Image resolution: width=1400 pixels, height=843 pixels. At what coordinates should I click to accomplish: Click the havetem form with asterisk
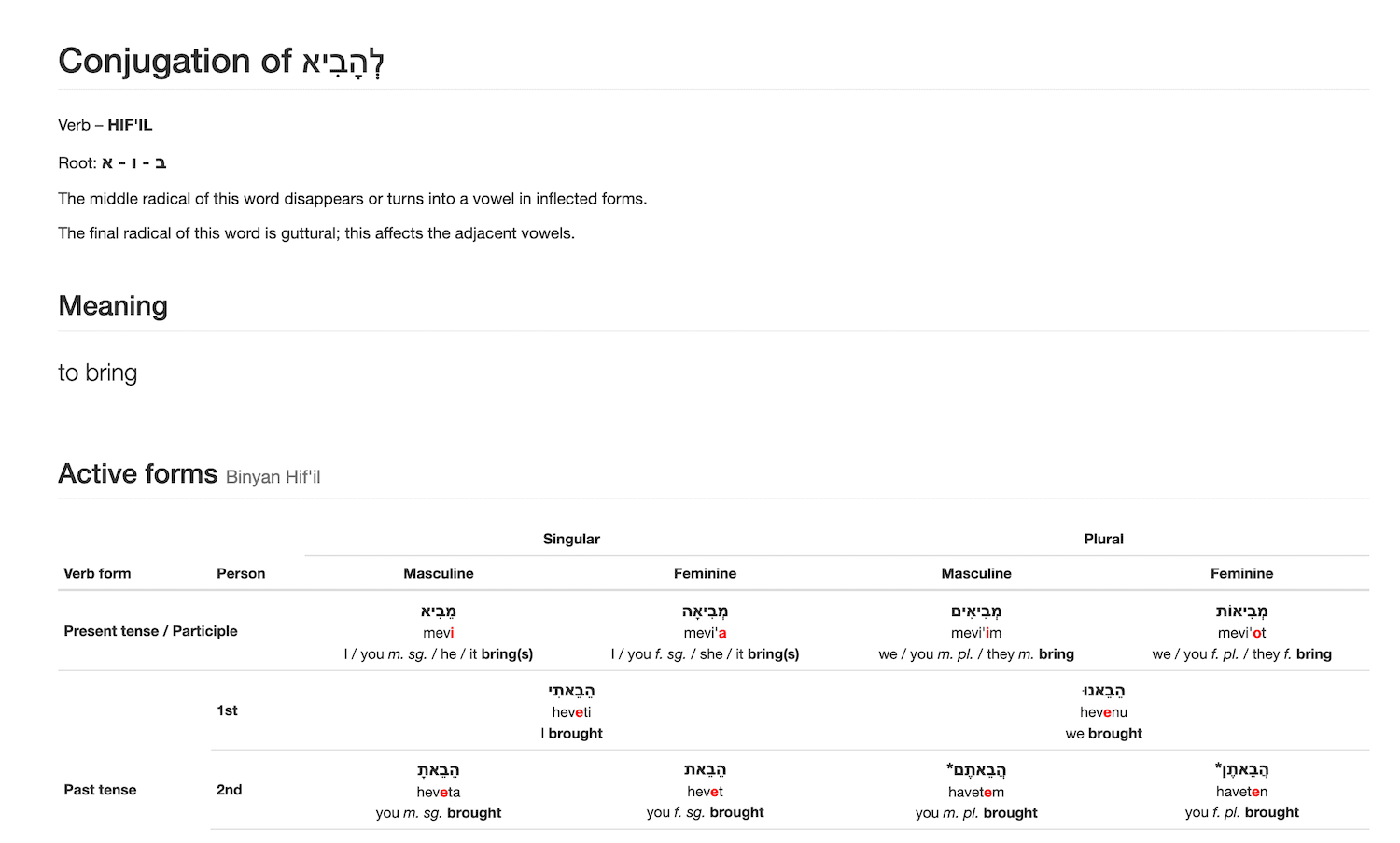tap(976, 770)
